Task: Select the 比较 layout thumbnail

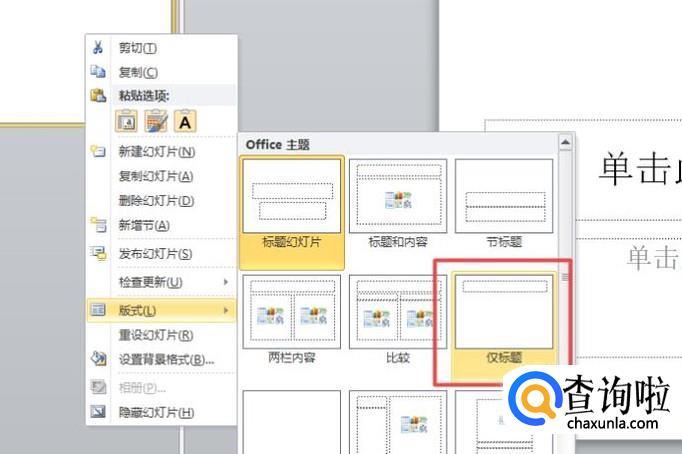Action: point(398,311)
